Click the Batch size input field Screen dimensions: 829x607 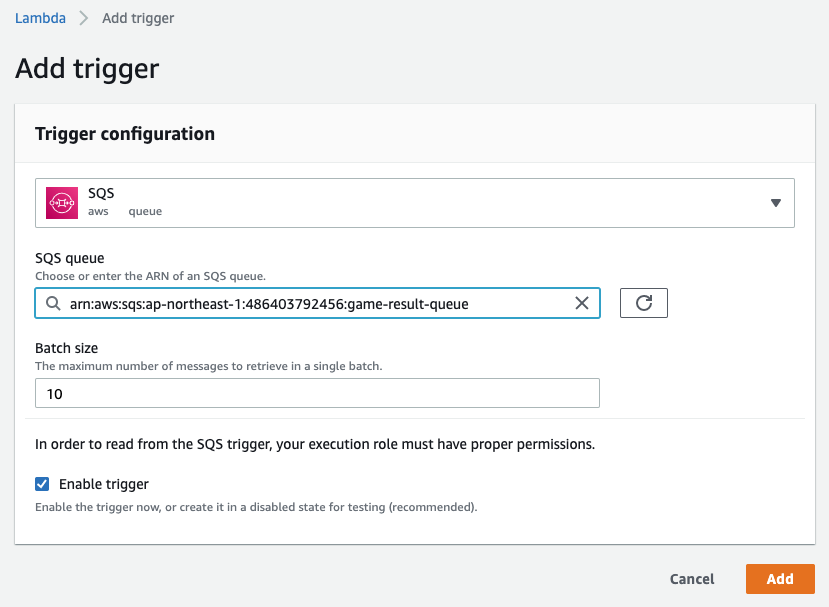tap(317, 393)
